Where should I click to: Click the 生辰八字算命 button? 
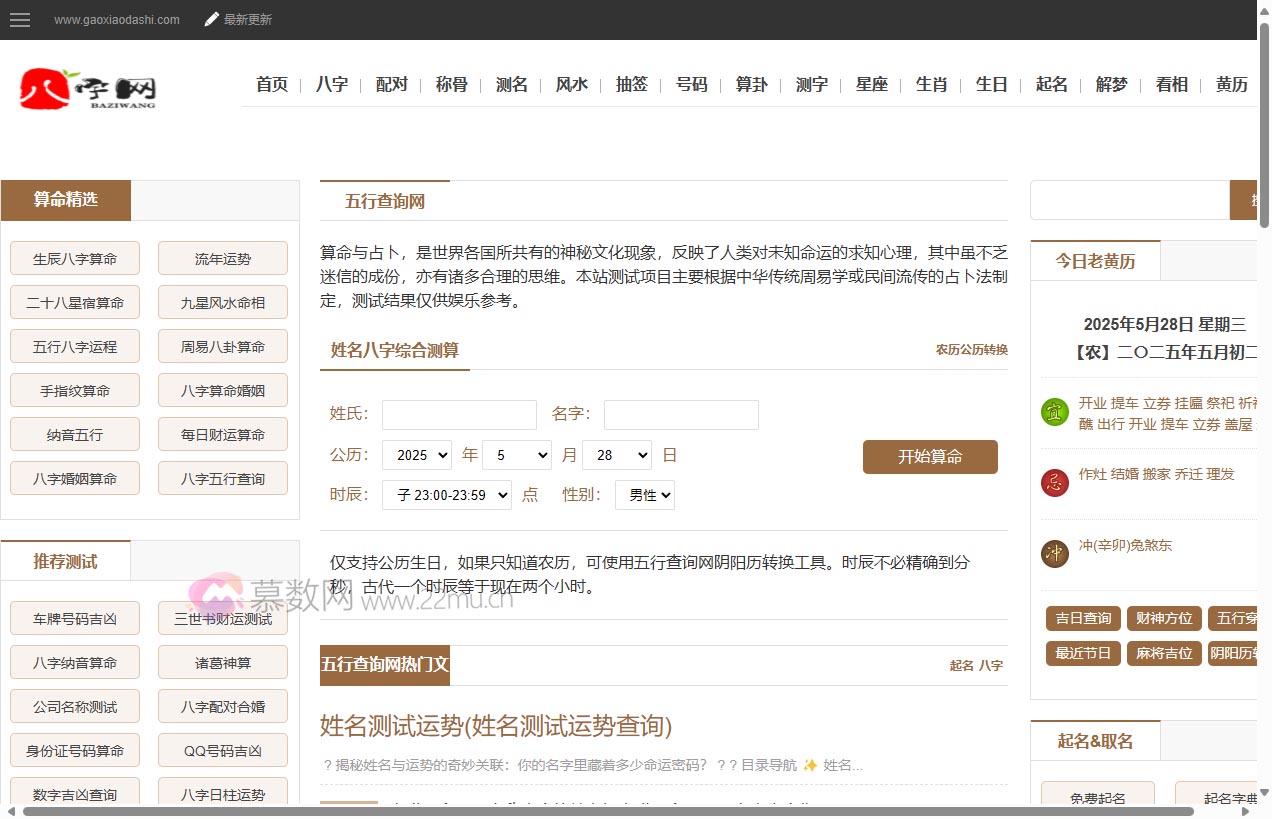[75, 259]
